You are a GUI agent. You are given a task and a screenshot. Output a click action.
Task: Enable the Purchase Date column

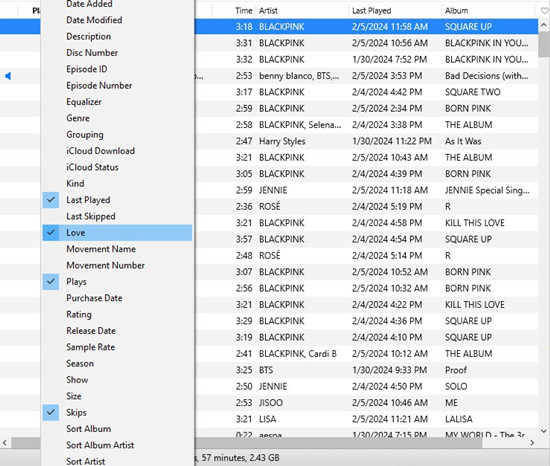(x=117, y=298)
